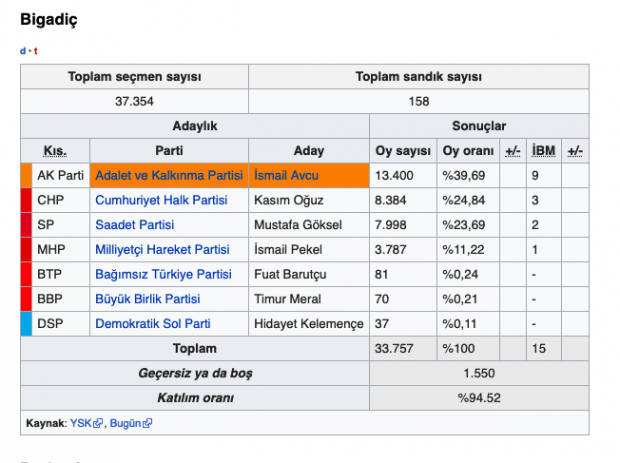This screenshot has width=620, height=463.
Task: Click the Kıs. abbreviation column header
Action: [x=55, y=151]
